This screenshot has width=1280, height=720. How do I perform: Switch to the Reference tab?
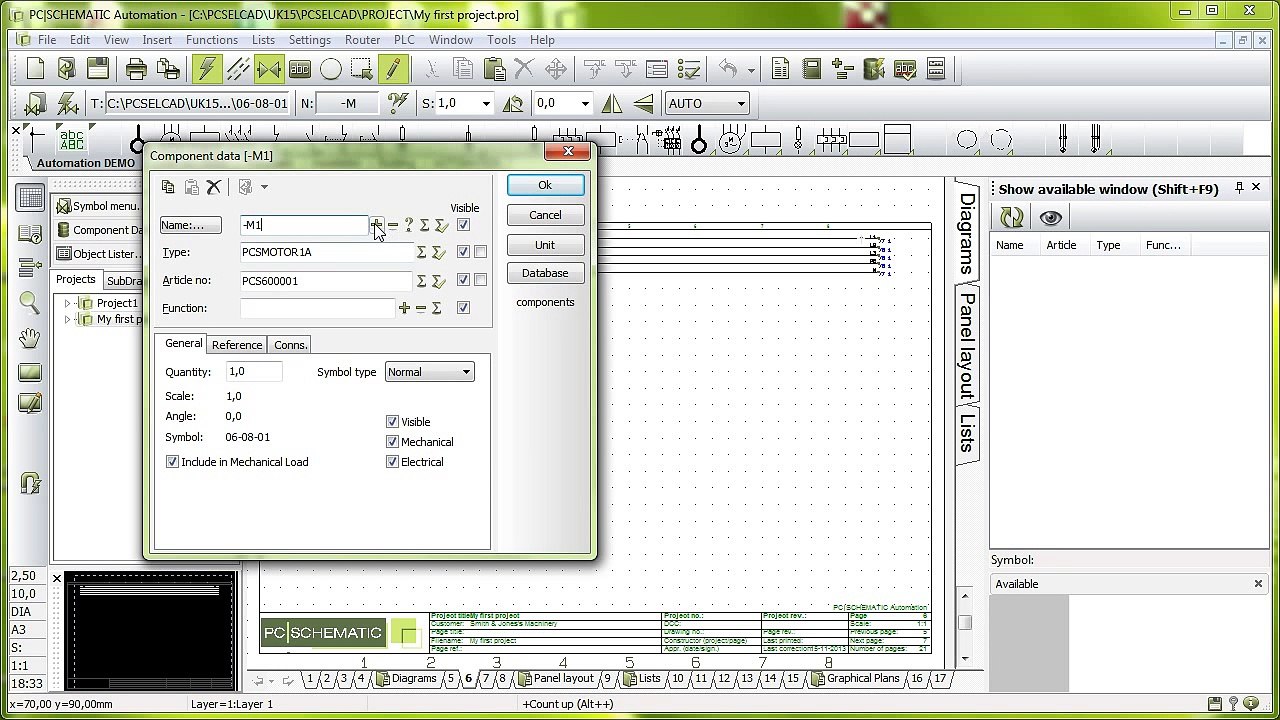pyautogui.click(x=237, y=345)
